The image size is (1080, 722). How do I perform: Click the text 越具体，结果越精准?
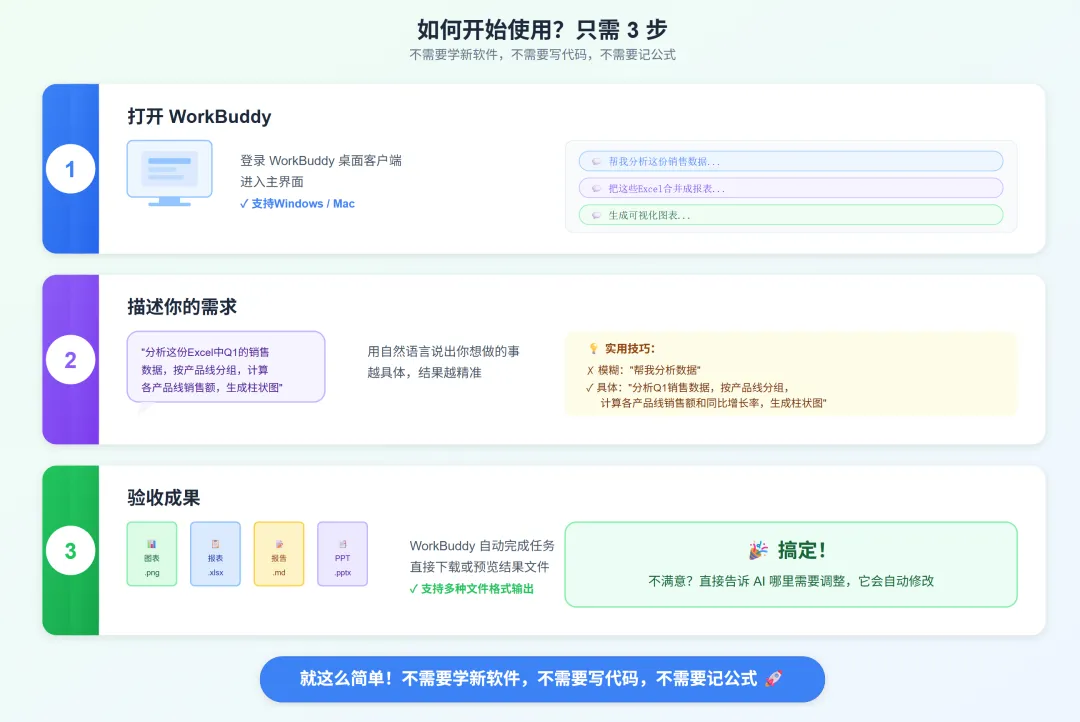pos(424,373)
